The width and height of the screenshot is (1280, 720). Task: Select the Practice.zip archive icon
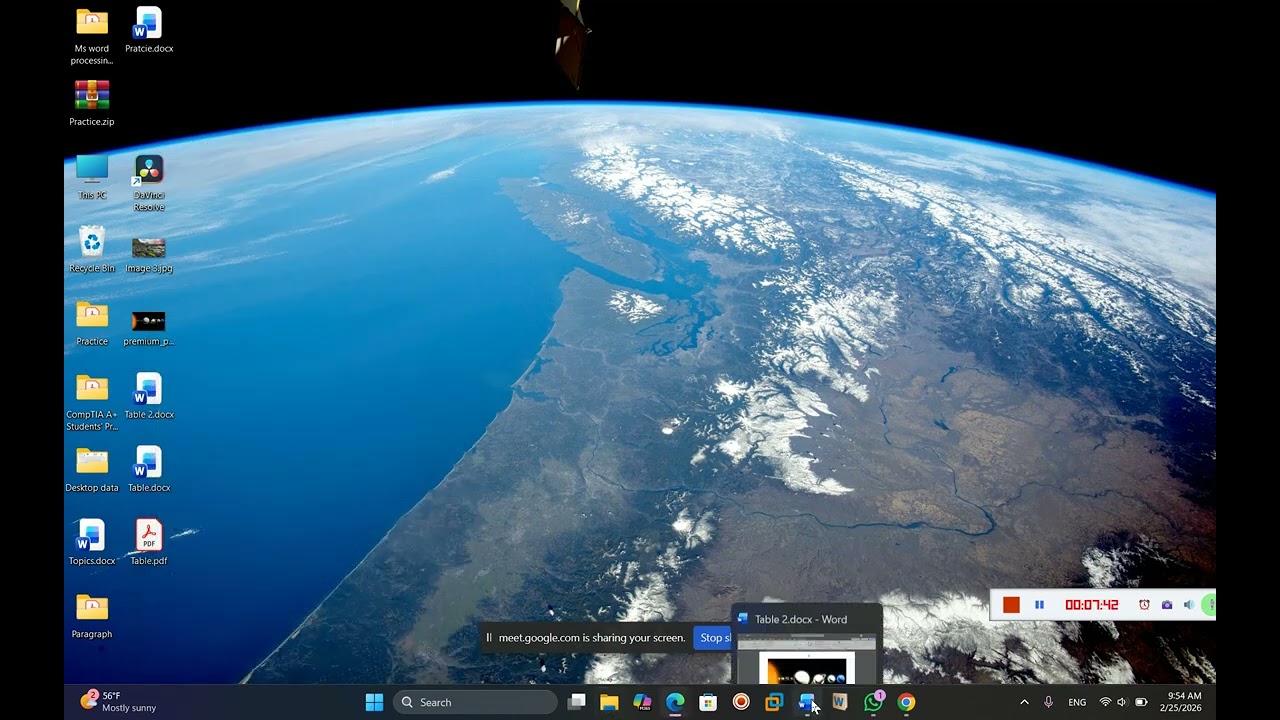pos(92,103)
